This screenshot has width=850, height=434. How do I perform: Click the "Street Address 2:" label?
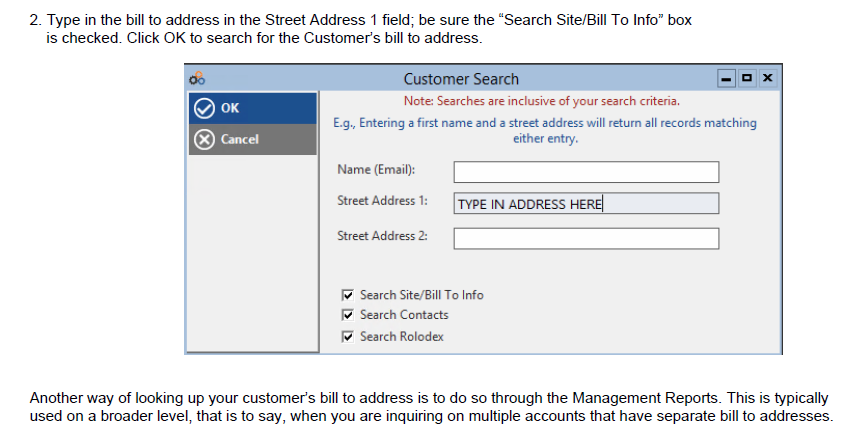pyautogui.click(x=382, y=235)
